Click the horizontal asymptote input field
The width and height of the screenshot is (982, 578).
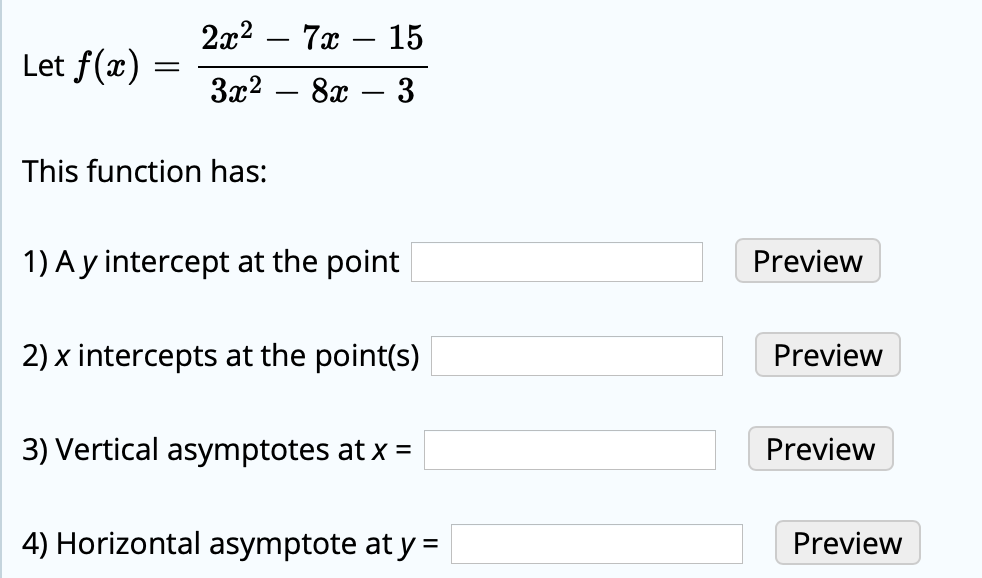point(596,544)
